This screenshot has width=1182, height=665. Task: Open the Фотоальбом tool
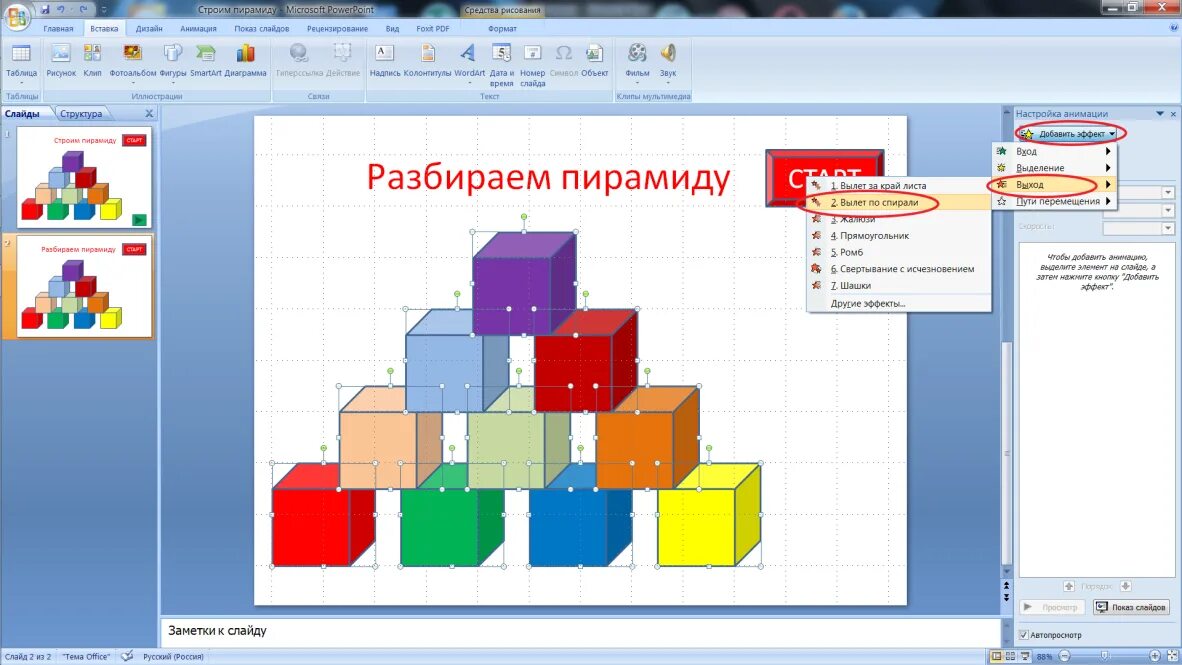click(x=133, y=61)
